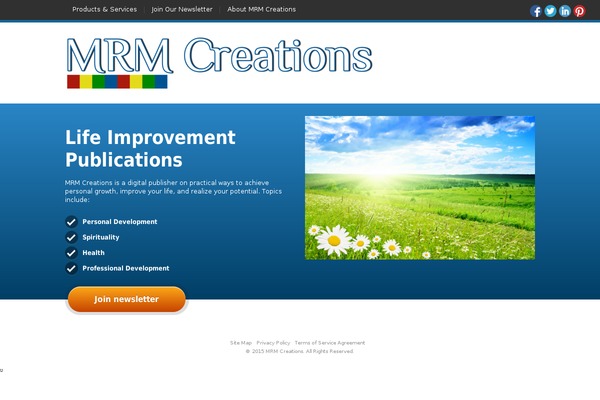Open About MRM Creations page
This screenshot has width=600, height=400.
pos(261,9)
